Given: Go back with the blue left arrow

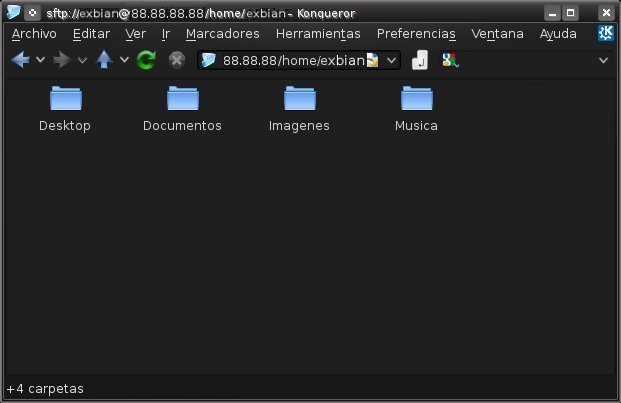Looking at the screenshot, I should (20, 60).
